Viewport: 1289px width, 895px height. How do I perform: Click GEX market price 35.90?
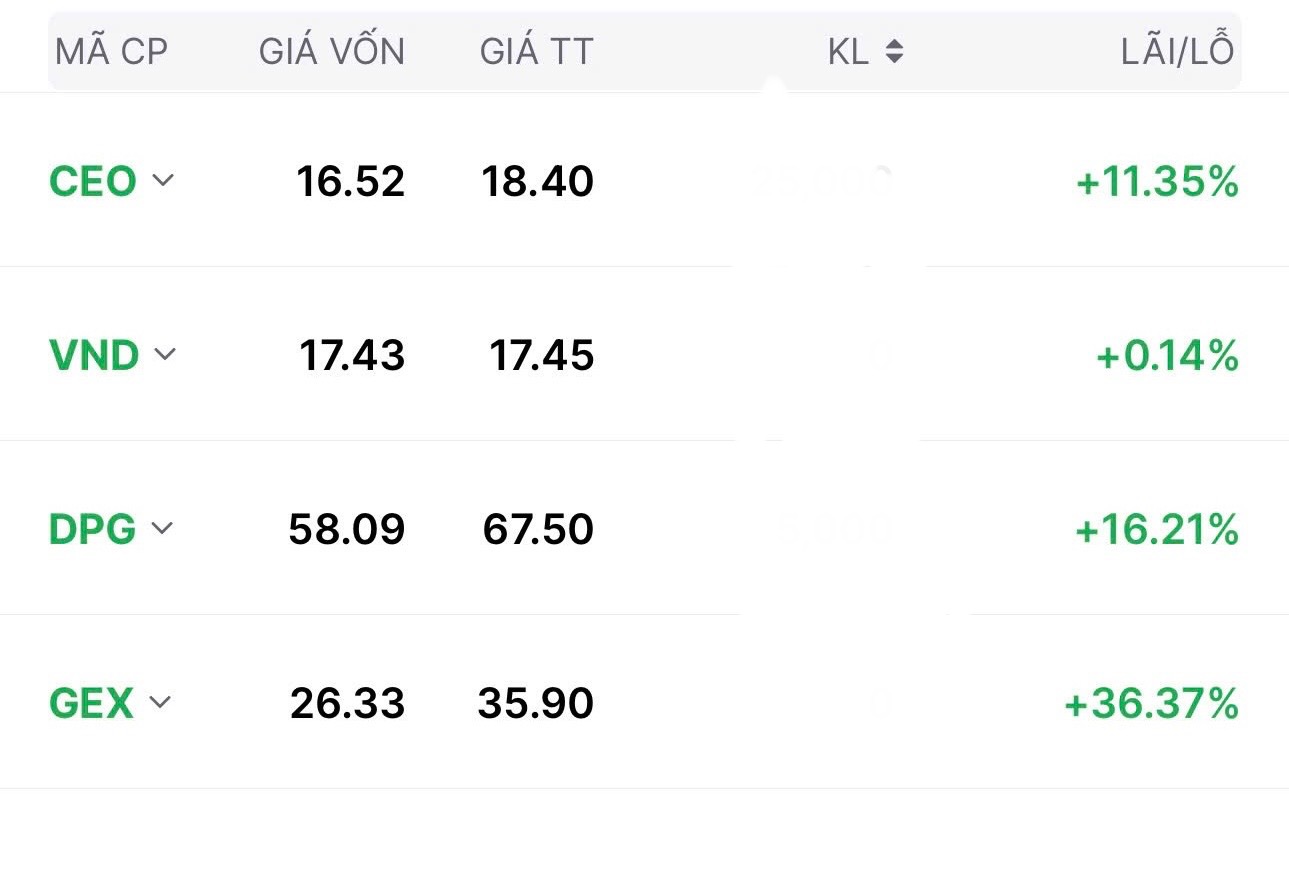pos(536,704)
